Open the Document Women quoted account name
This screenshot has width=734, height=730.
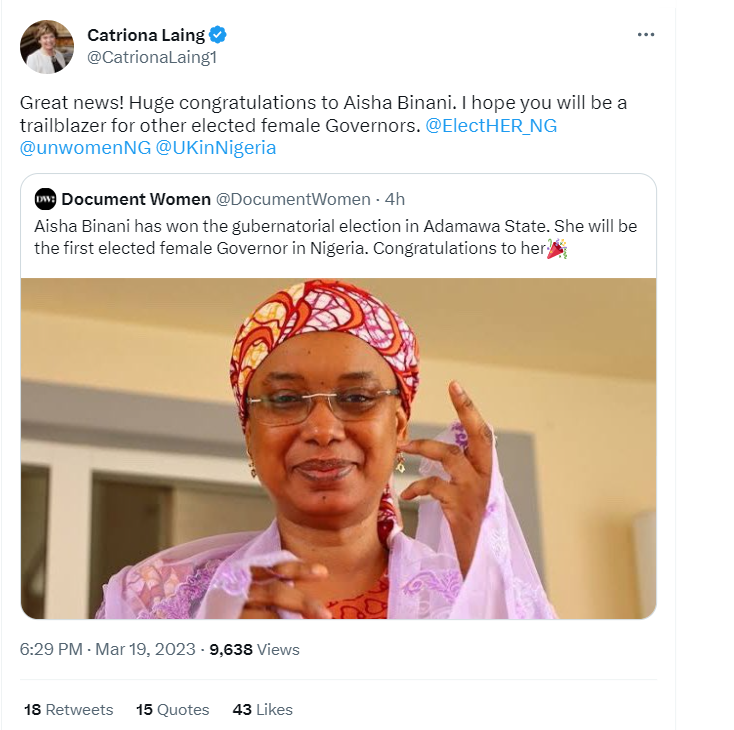(136, 199)
